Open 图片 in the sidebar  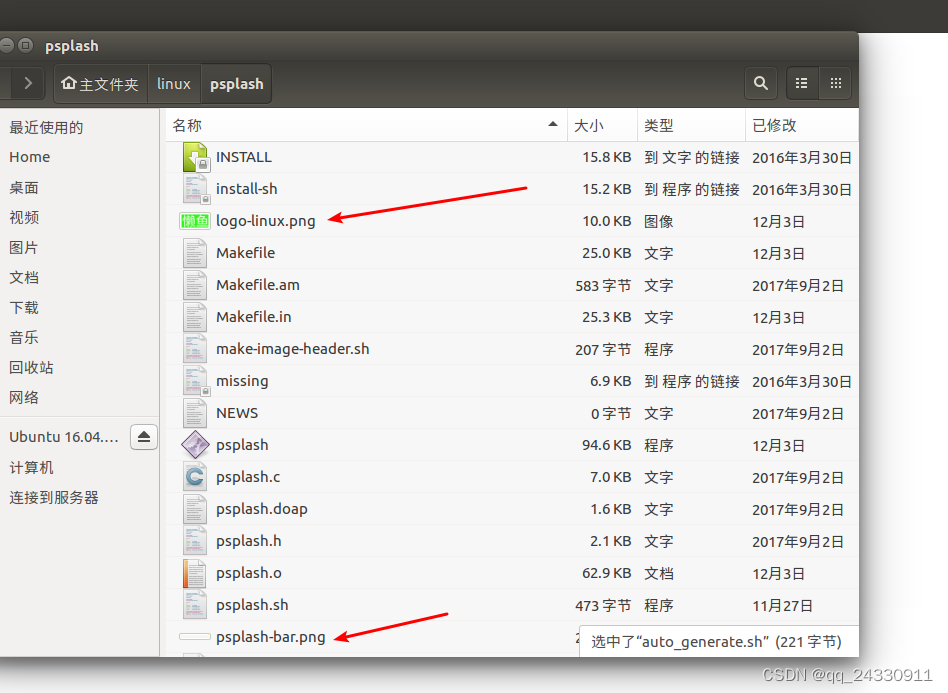click(24, 247)
